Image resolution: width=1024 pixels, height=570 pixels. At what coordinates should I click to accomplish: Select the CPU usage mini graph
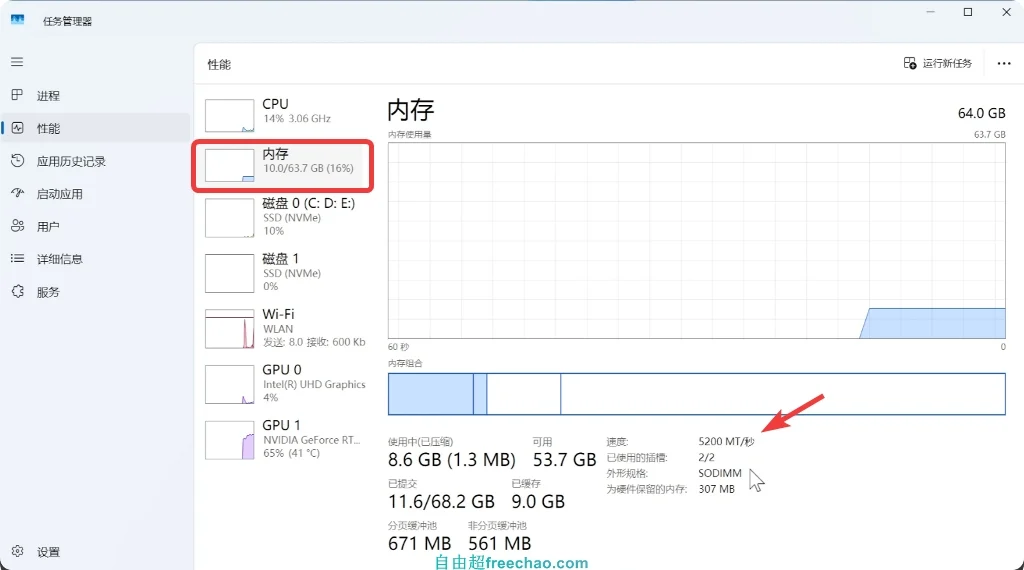click(x=229, y=116)
